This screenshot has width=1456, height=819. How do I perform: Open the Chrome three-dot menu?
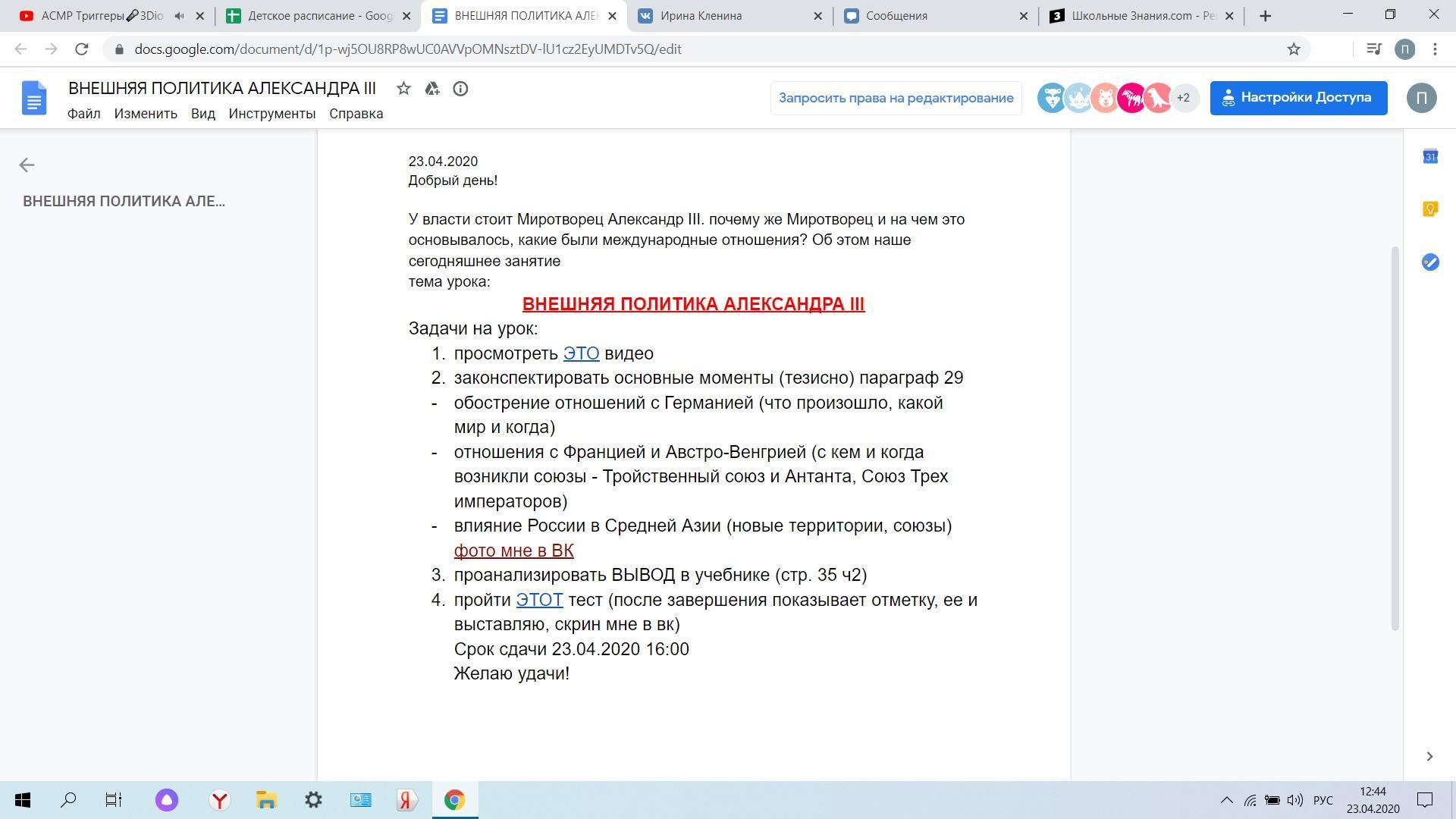(x=1435, y=49)
